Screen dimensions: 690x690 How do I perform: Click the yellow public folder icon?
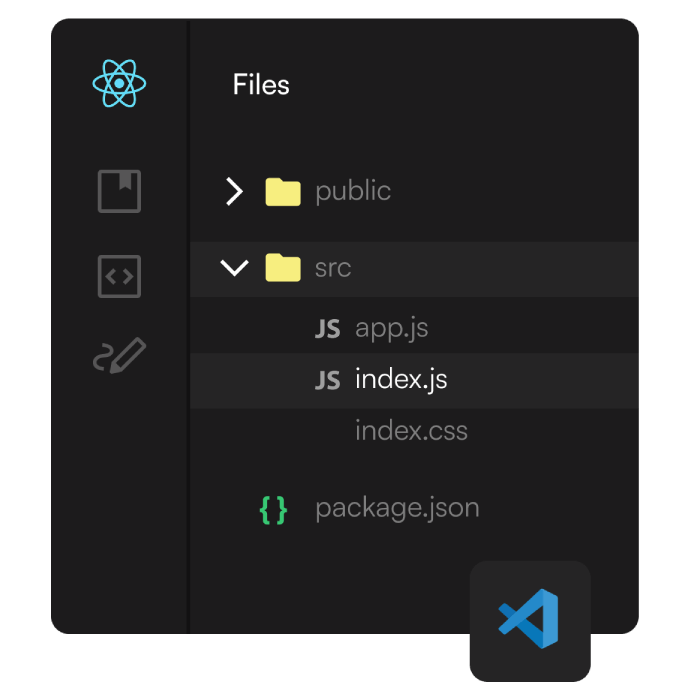click(x=283, y=191)
